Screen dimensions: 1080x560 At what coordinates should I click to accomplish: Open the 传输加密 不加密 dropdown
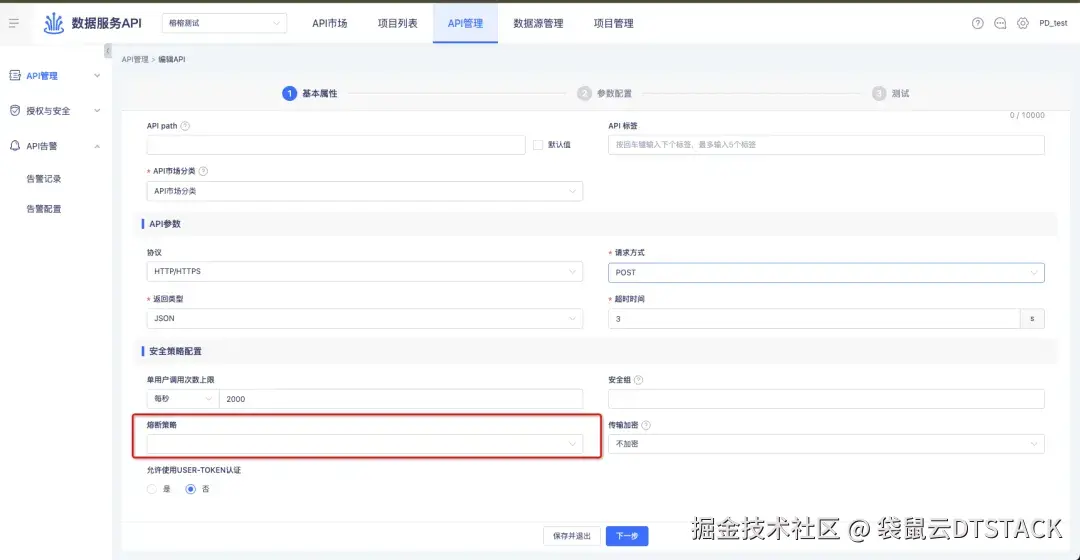(x=826, y=444)
